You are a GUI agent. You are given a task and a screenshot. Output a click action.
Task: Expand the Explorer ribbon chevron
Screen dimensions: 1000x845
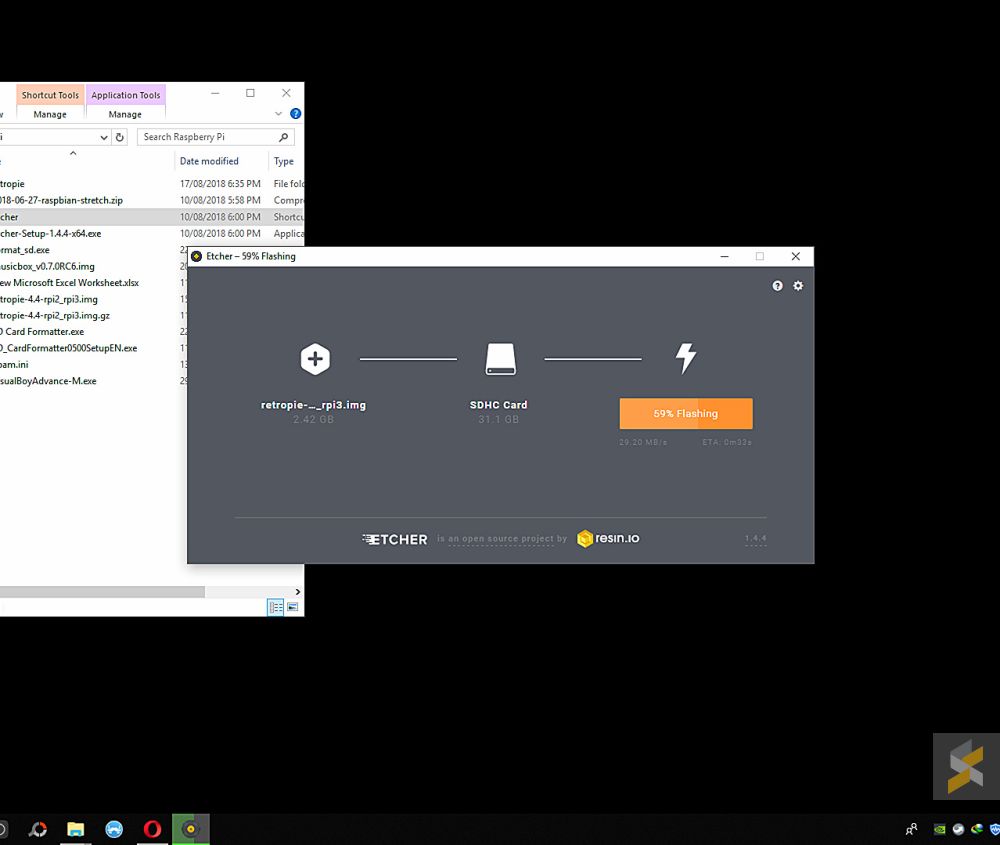tap(278, 114)
